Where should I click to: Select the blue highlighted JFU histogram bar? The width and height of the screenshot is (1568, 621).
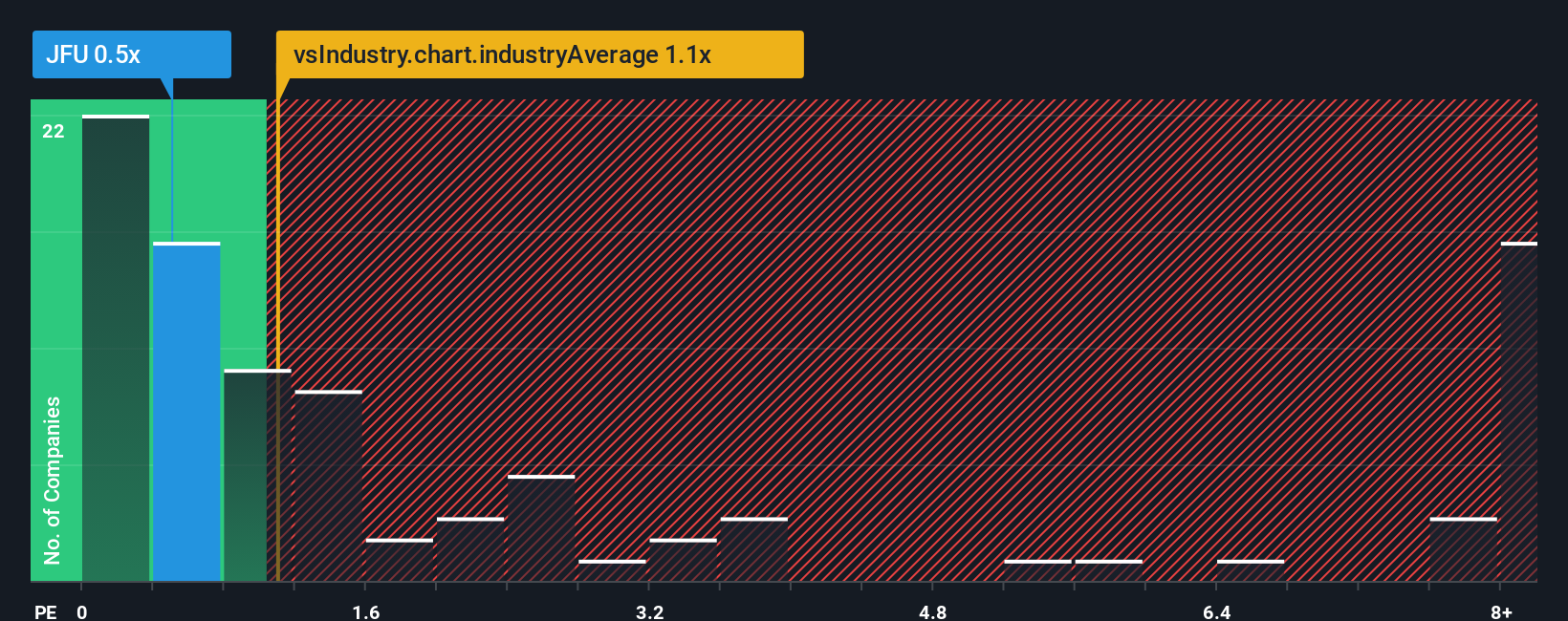(186, 412)
